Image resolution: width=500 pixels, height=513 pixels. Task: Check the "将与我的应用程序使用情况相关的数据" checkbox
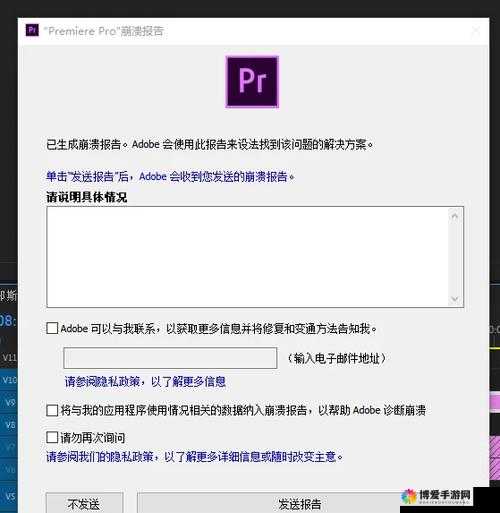pos(52,410)
